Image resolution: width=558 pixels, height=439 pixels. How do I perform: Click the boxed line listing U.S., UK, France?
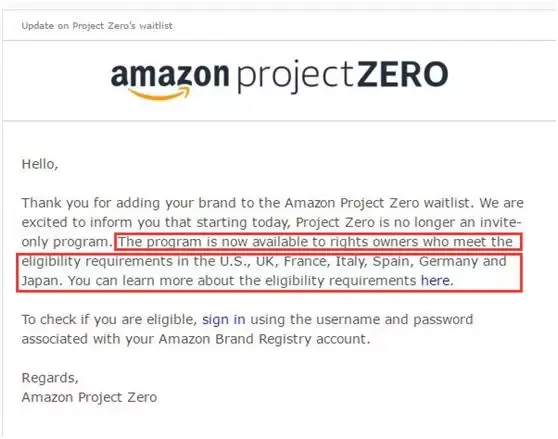click(x=264, y=261)
